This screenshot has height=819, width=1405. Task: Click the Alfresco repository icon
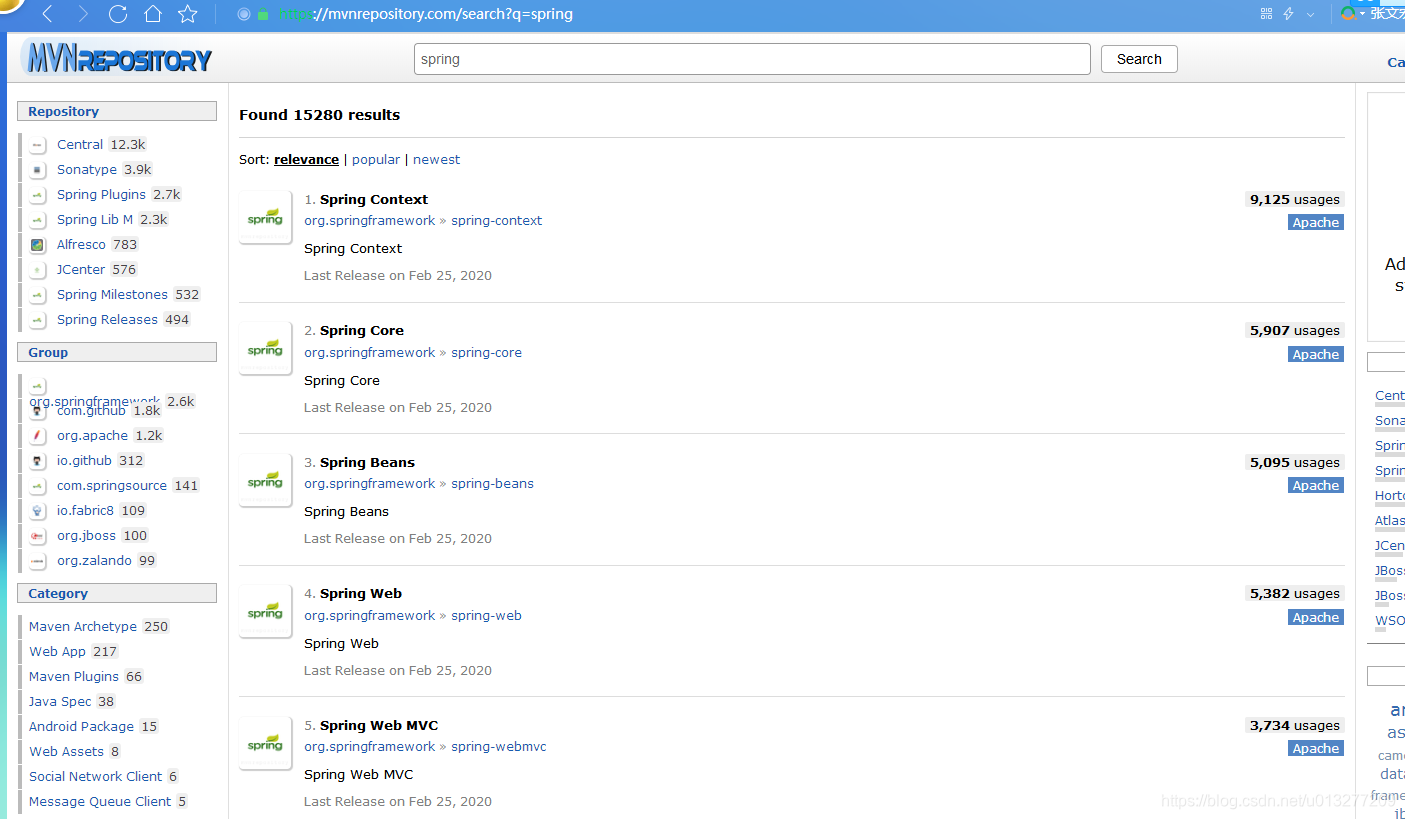[37, 245]
